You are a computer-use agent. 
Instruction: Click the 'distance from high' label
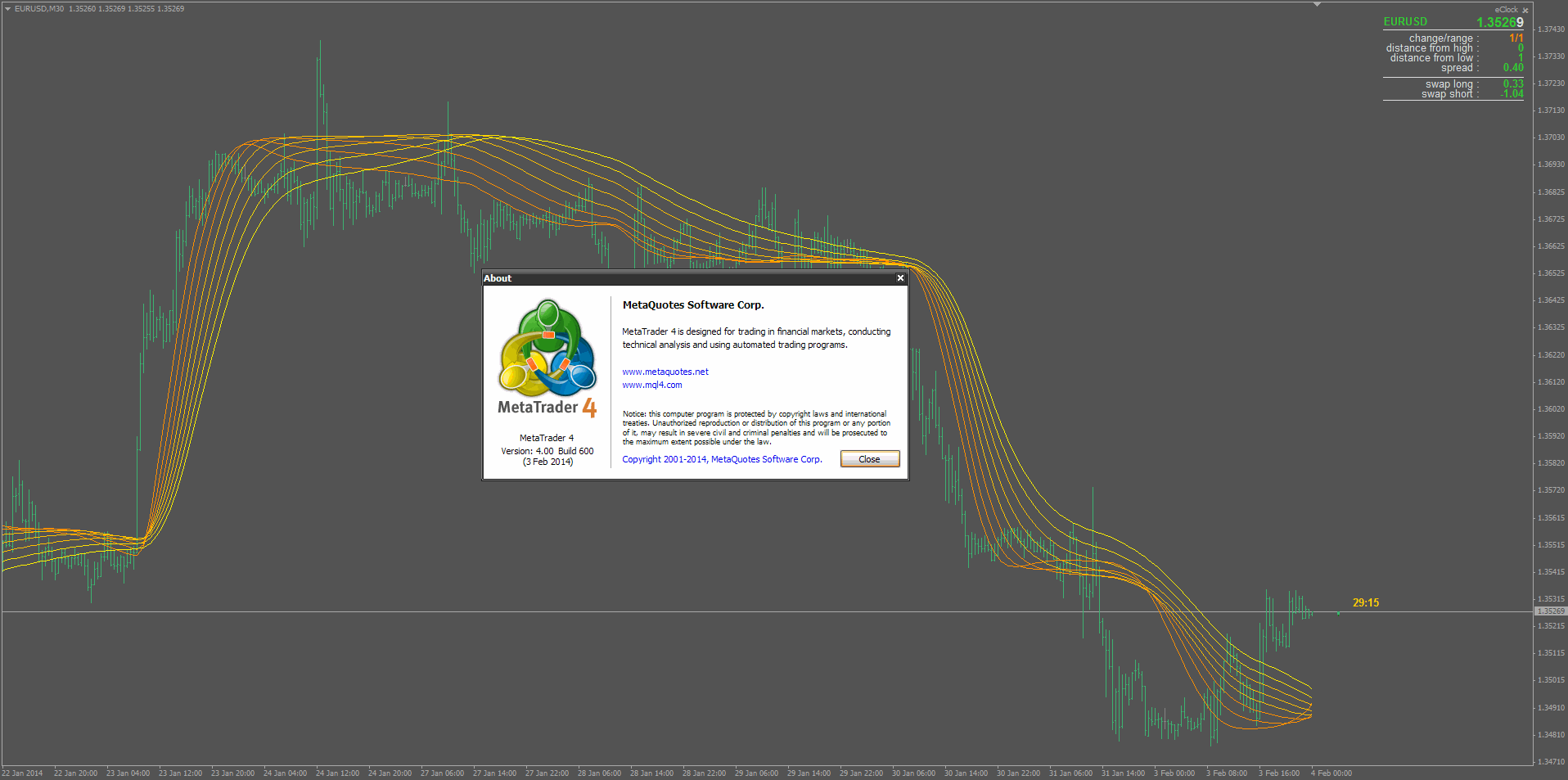[1430, 48]
